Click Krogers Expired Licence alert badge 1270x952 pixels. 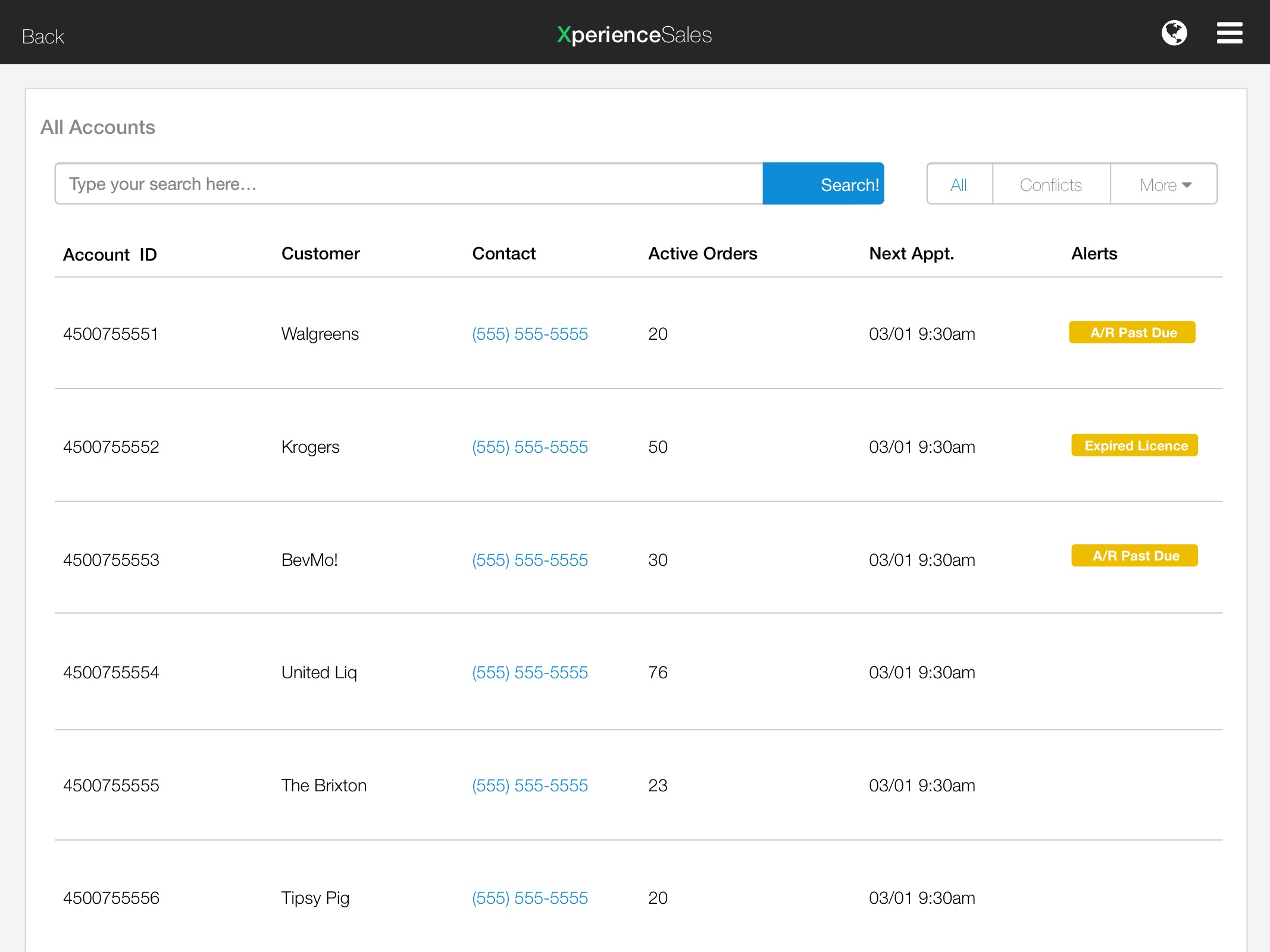(x=1135, y=445)
